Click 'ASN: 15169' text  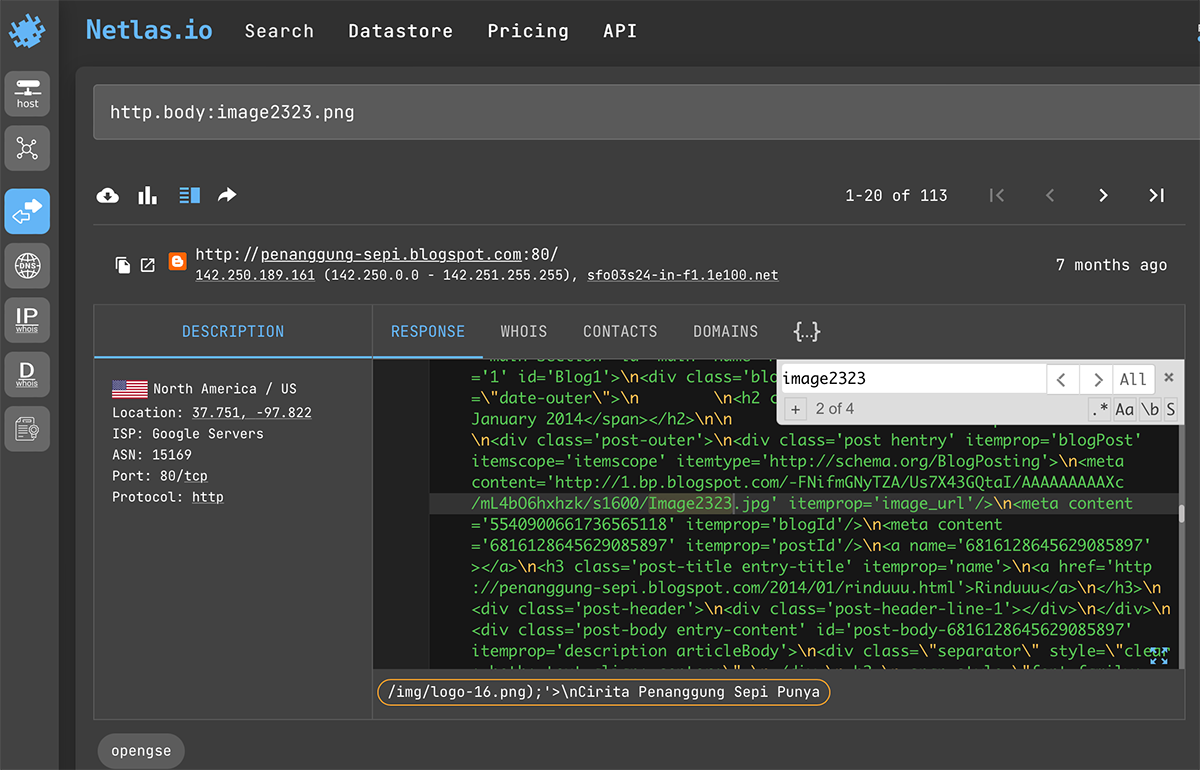152,455
